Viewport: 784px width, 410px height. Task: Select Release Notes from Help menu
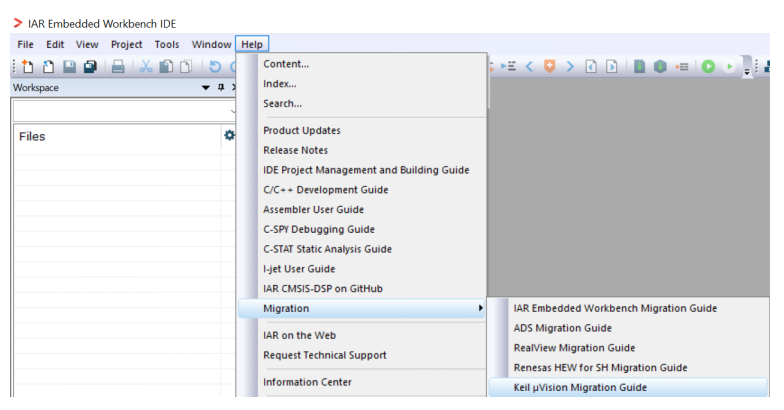(295, 150)
